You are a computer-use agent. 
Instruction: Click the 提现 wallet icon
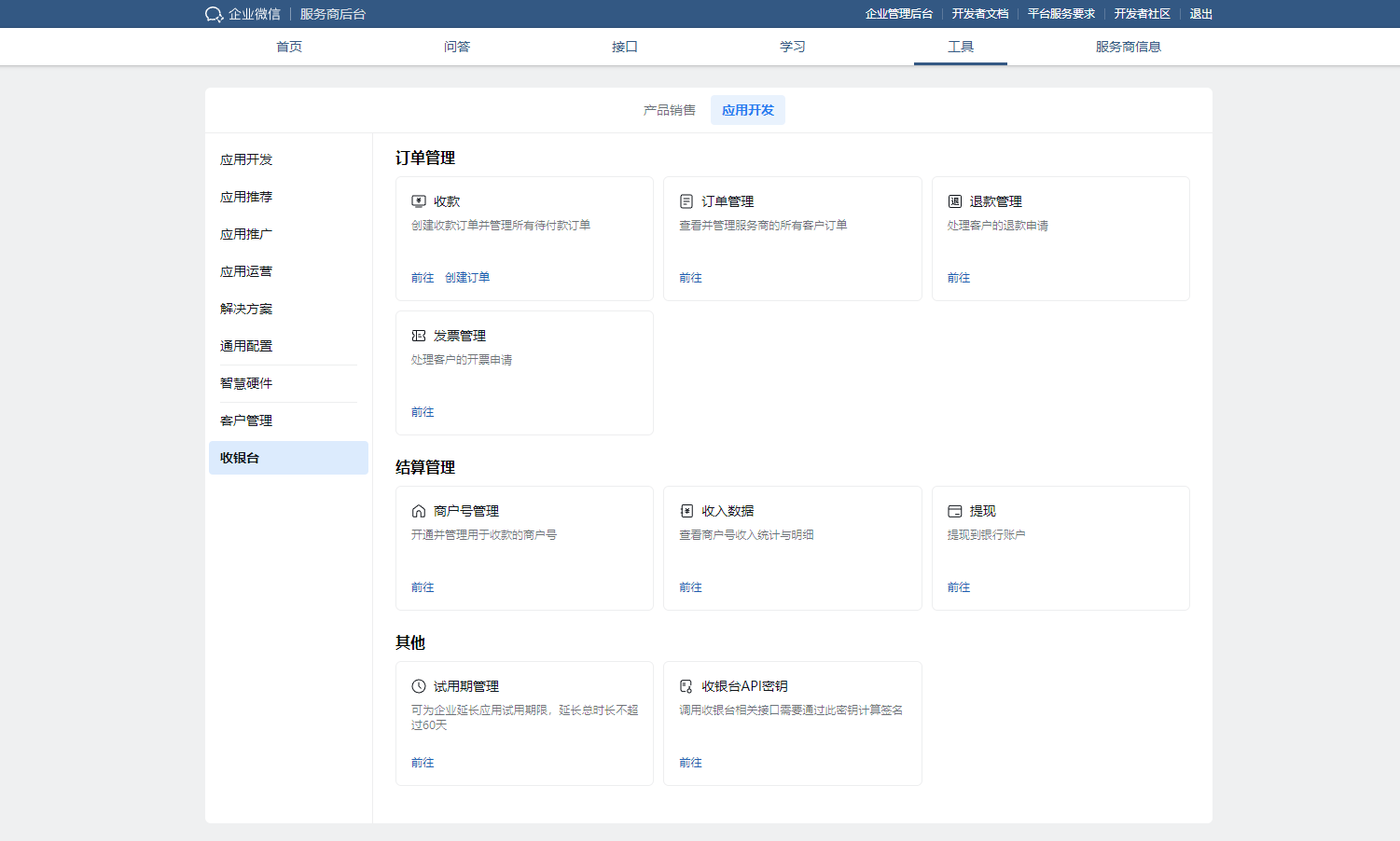tap(955, 511)
